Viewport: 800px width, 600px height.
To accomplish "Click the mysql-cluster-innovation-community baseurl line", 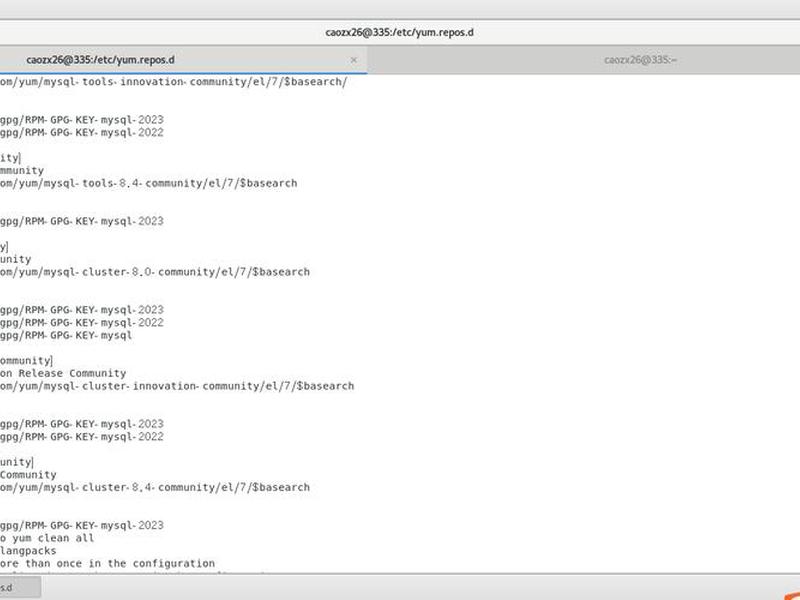I will pos(177,386).
